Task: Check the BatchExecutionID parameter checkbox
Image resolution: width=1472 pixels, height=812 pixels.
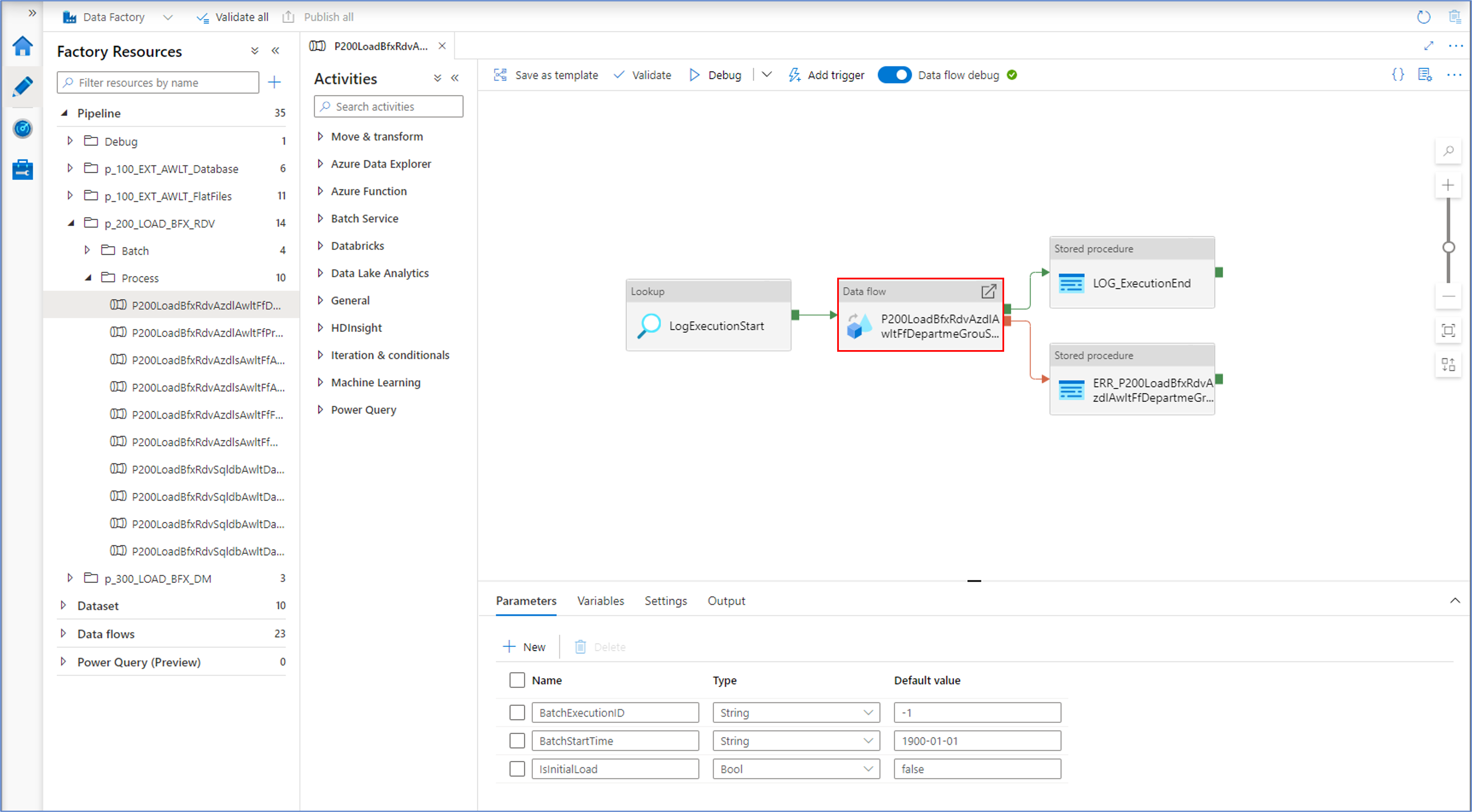Action: tap(517, 713)
